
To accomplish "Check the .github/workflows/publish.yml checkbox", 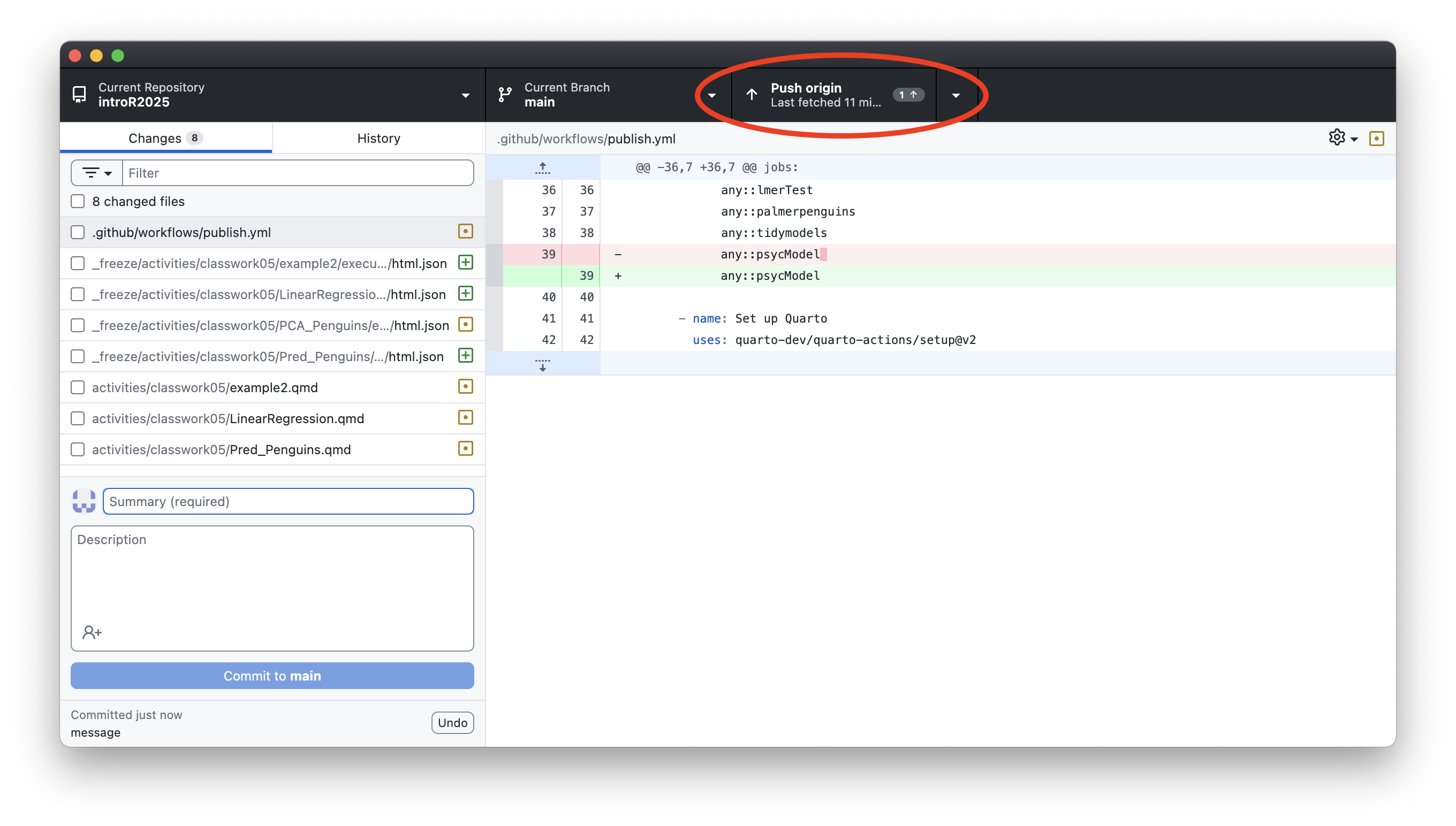I will point(78,233).
